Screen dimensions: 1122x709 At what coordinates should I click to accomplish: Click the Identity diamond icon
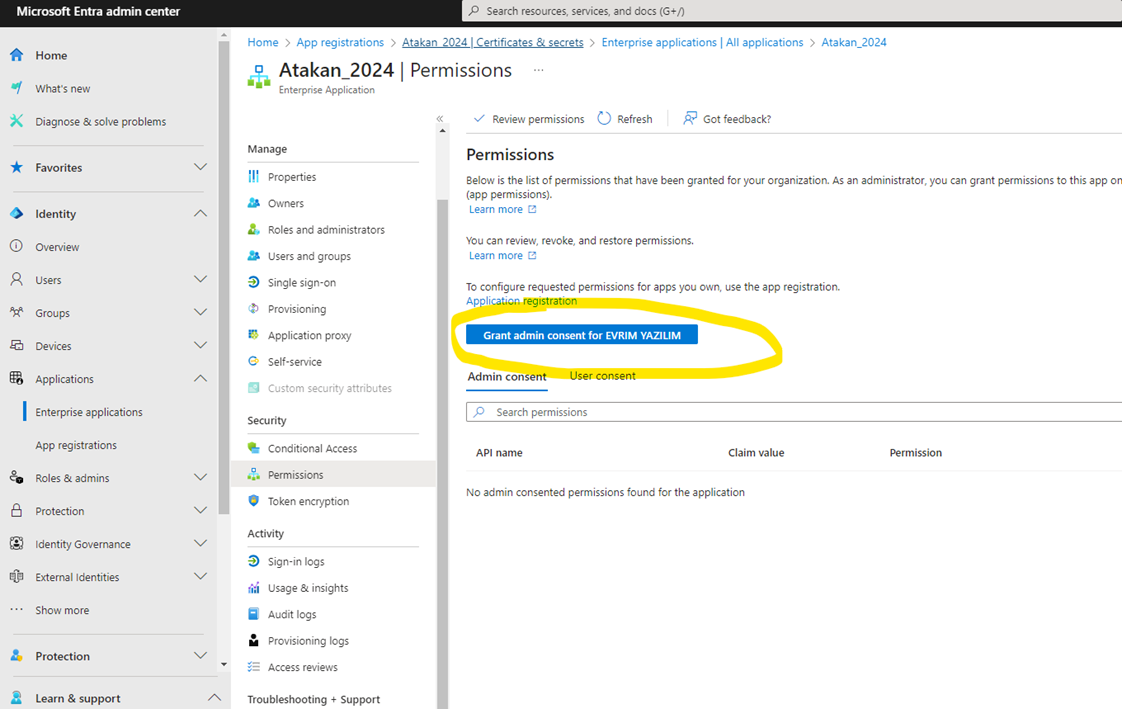tap(16, 213)
